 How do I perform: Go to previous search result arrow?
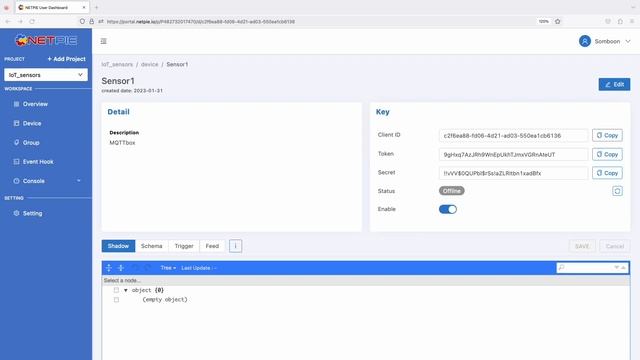pos(623,268)
